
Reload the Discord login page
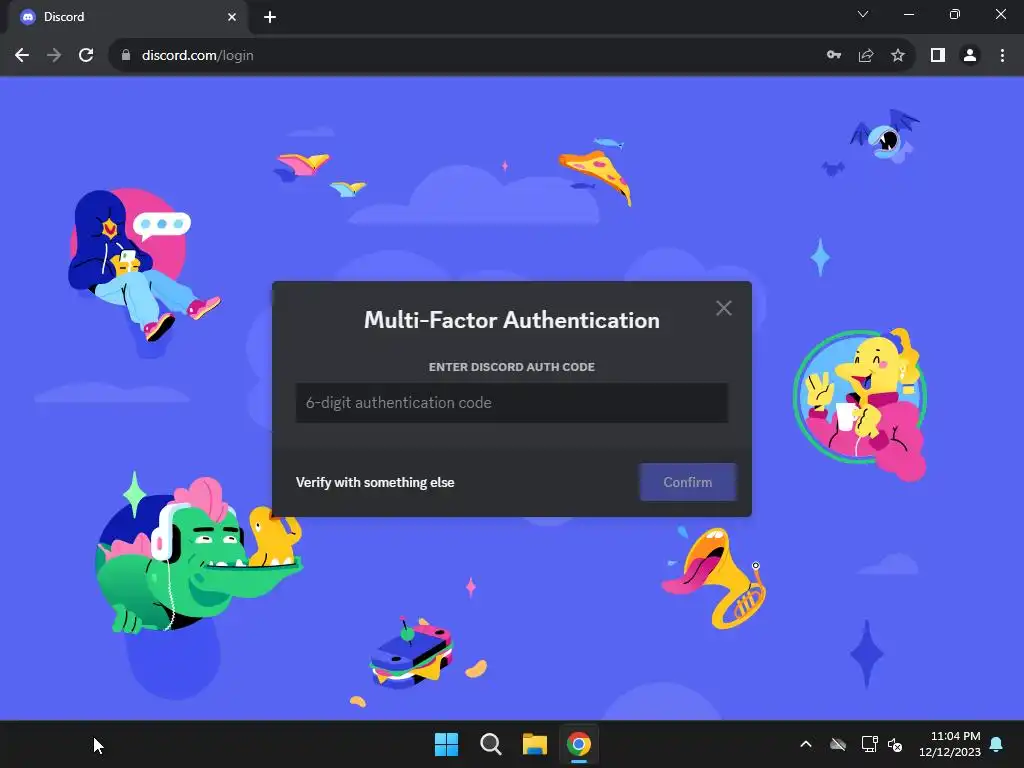[86, 56]
